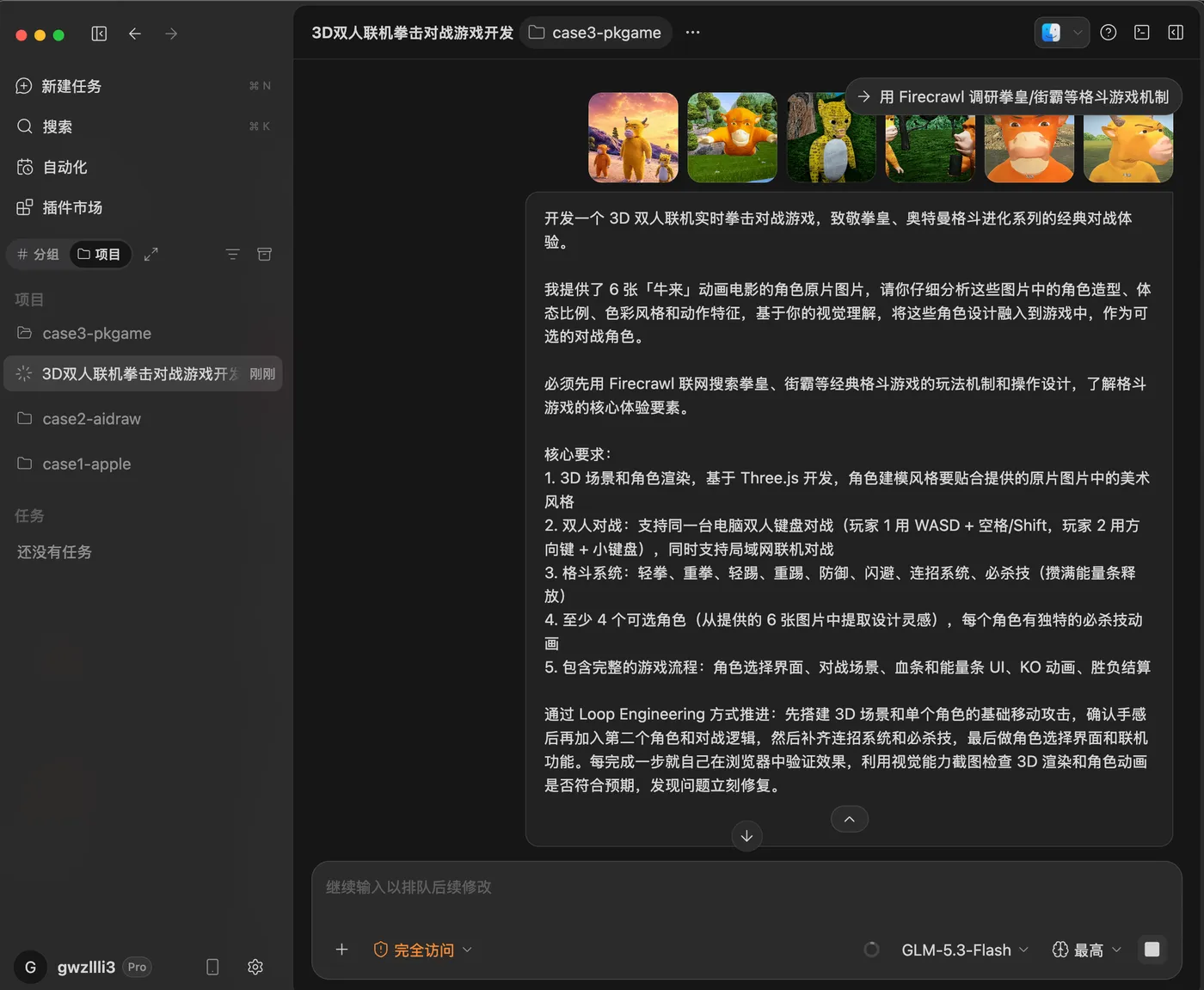1204x990 pixels.
Task: Open 最高 reasoning level dropdown
Action: (1087, 950)
